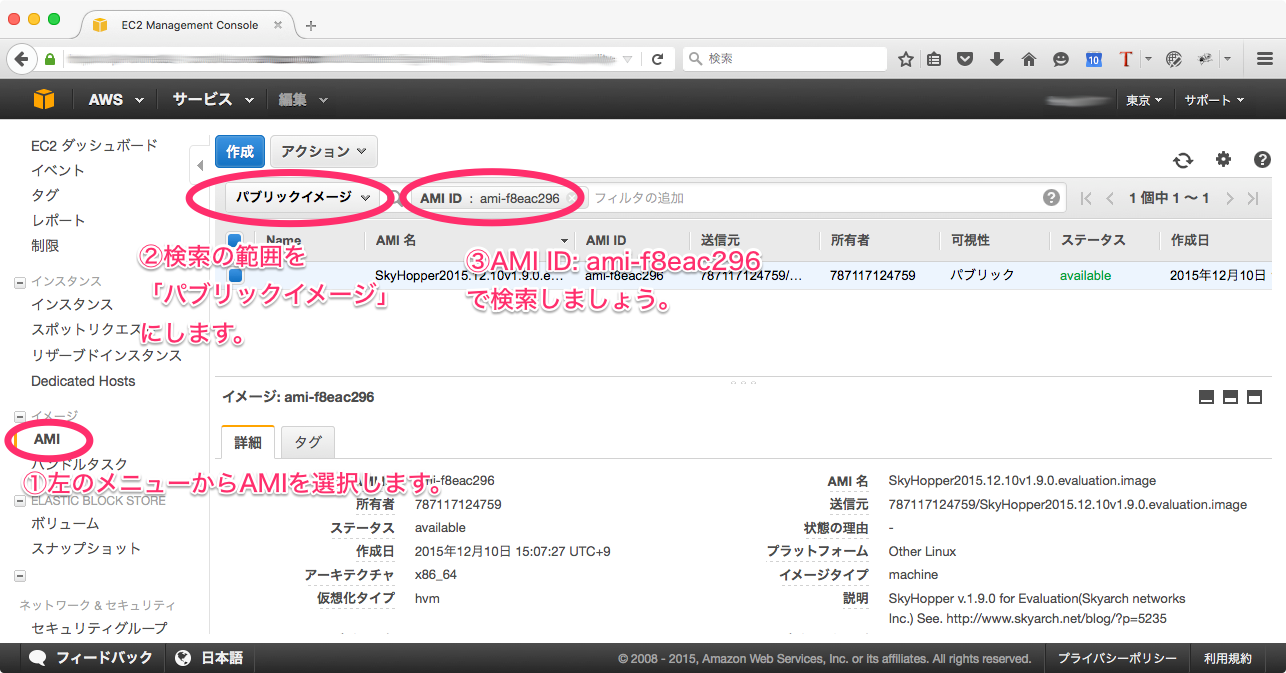Minimize the image details pane
This screenshot has width=1286, height=673.
pos(1207,397)
